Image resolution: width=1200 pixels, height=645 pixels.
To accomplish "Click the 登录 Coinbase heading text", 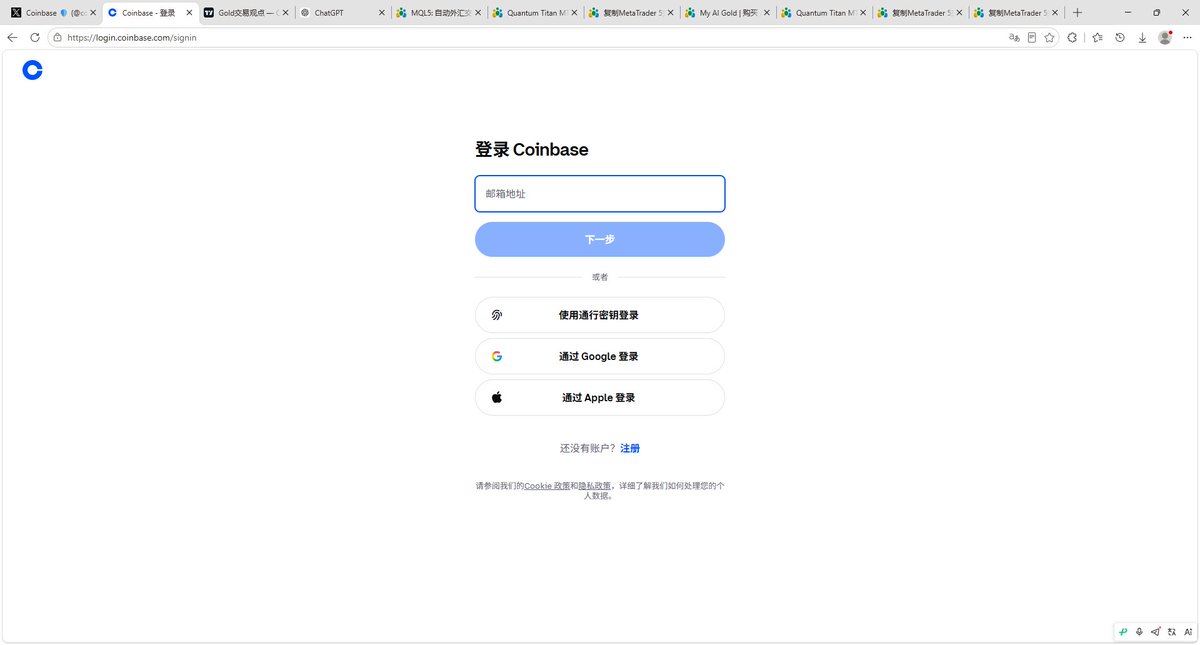I will [x=532, y=150].
